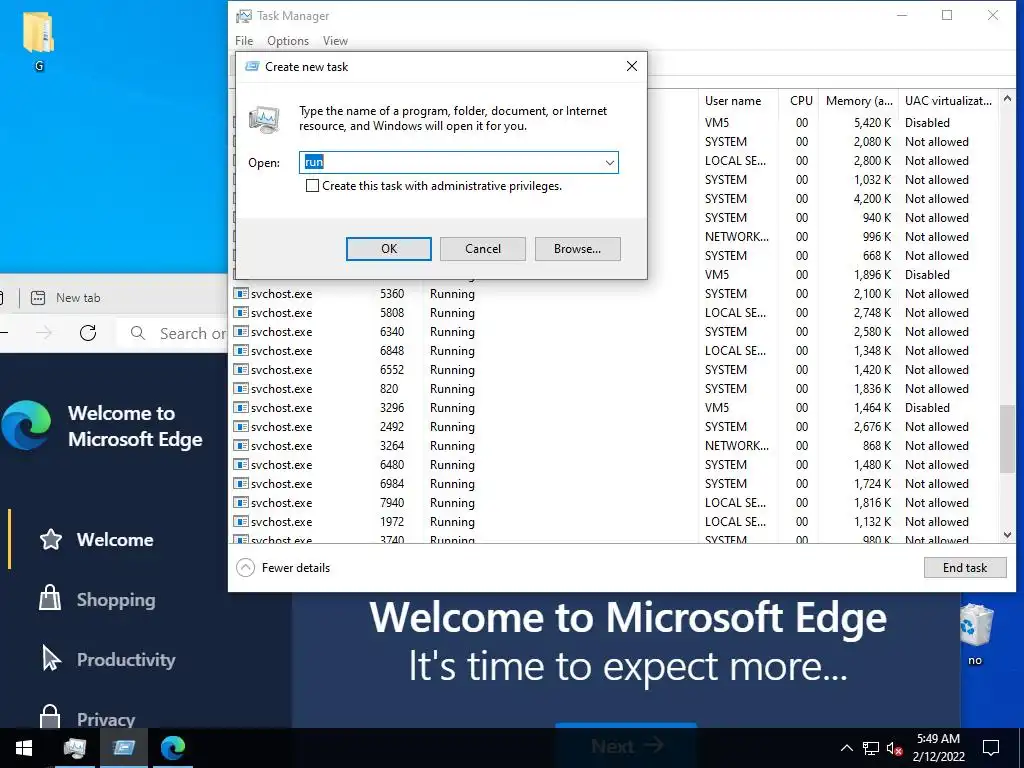Select Task Manager icon in taskbar
This screenshot has width=1024, height=768.
(x=75, y=748)
